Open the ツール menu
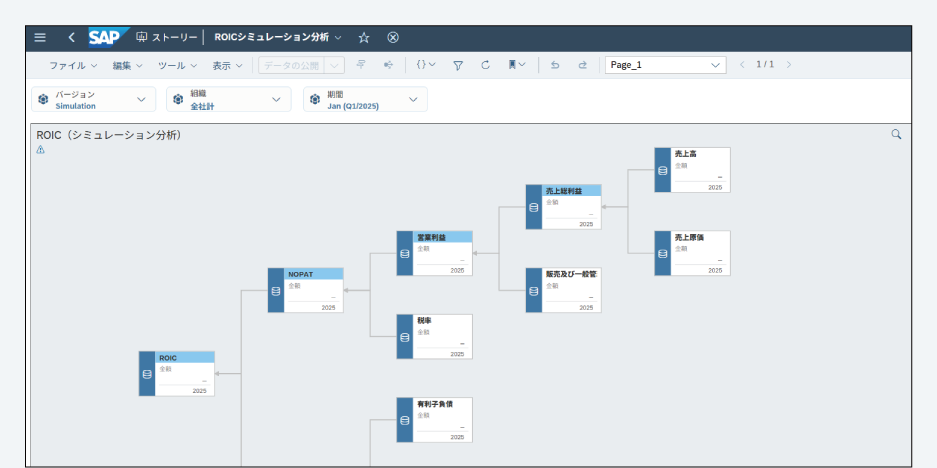 (x=177, y=65)
